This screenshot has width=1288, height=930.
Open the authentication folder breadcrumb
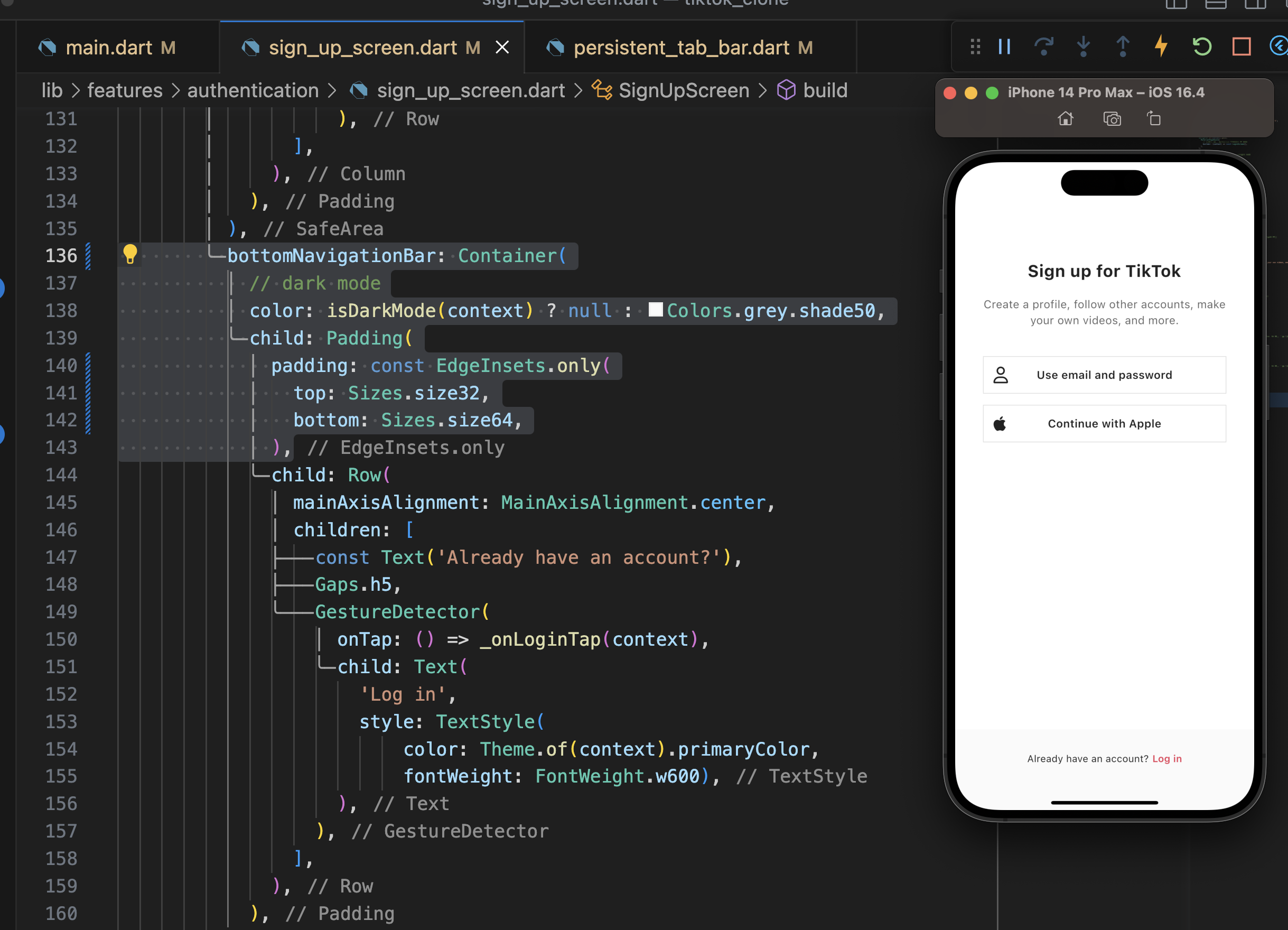[253, 91]
